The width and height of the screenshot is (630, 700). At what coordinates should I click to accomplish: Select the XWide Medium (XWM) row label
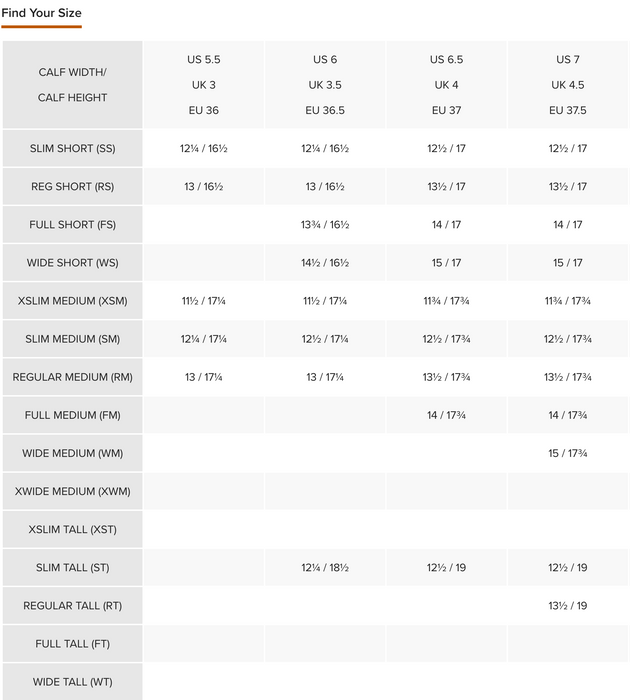(x=72, y=491)
